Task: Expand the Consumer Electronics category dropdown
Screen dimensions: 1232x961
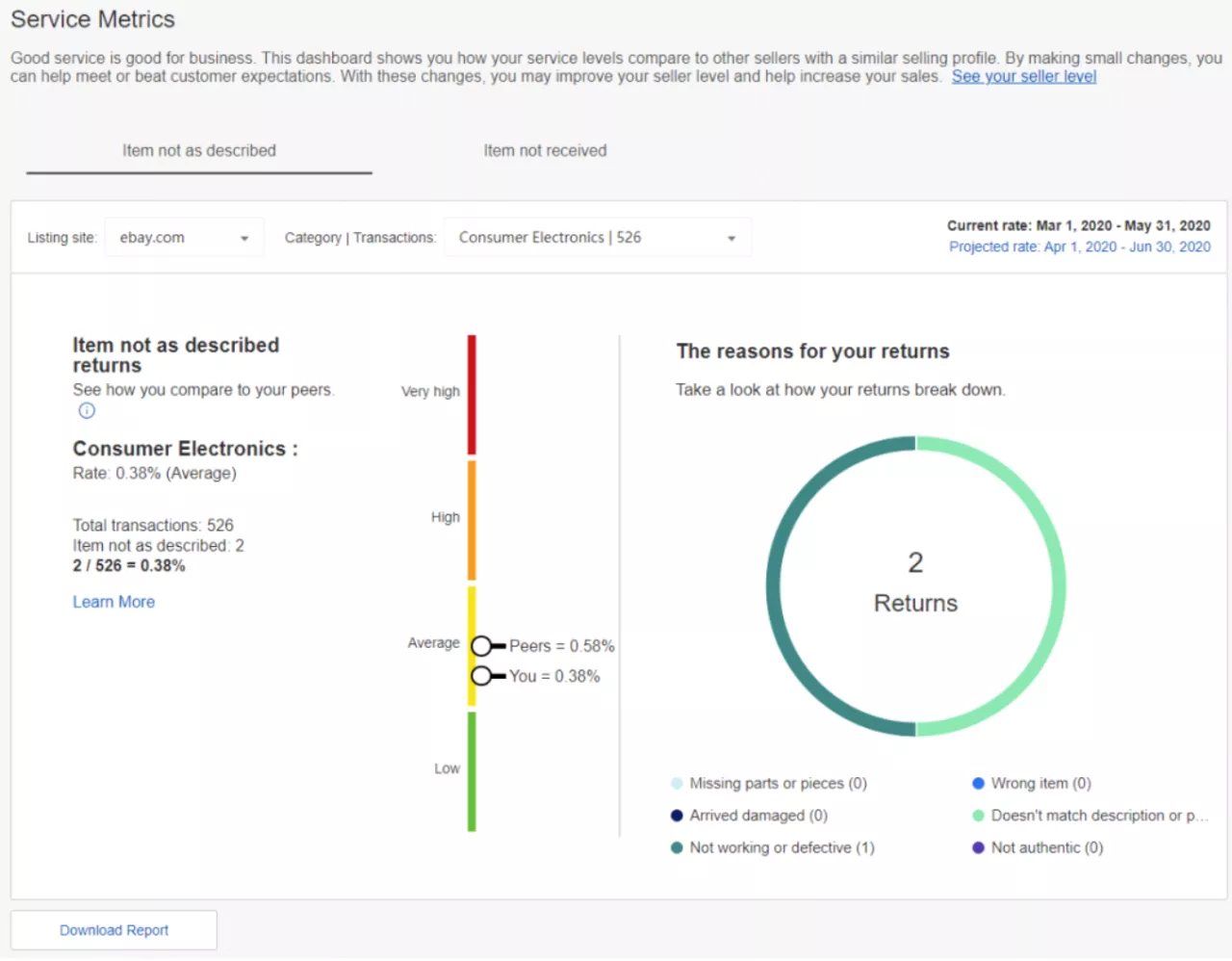Action: tap(597, 238)
